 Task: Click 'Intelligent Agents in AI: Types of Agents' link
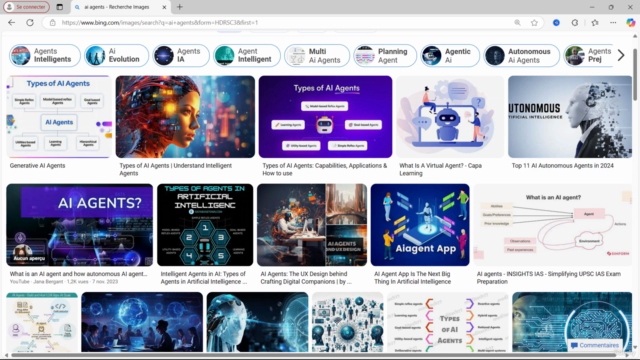(x=204, y=278)
